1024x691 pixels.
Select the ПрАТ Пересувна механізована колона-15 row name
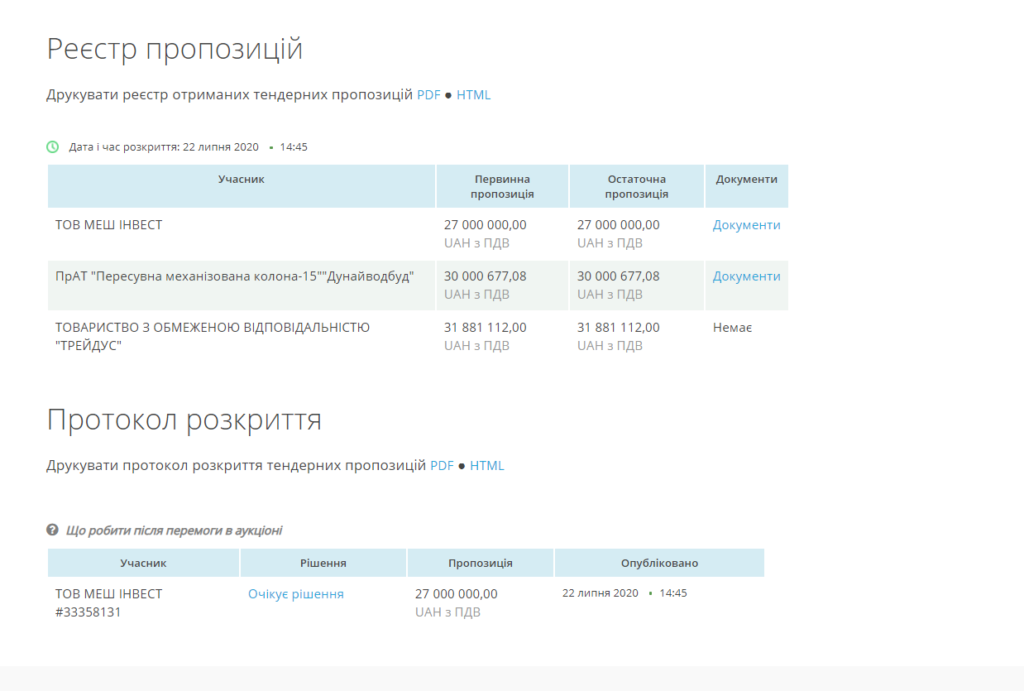click(234, 276)
